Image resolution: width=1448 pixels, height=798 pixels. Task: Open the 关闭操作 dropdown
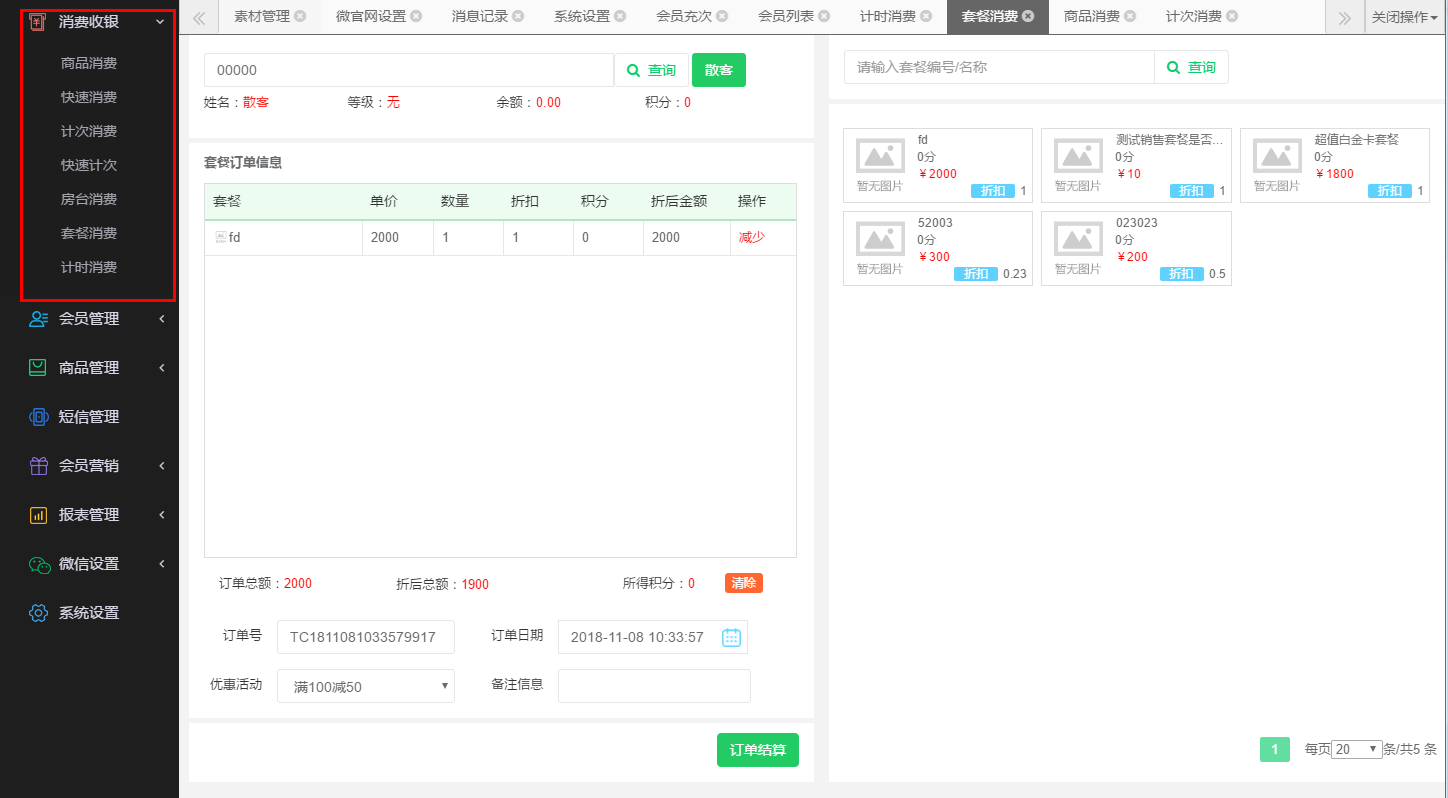[1405, 17]
